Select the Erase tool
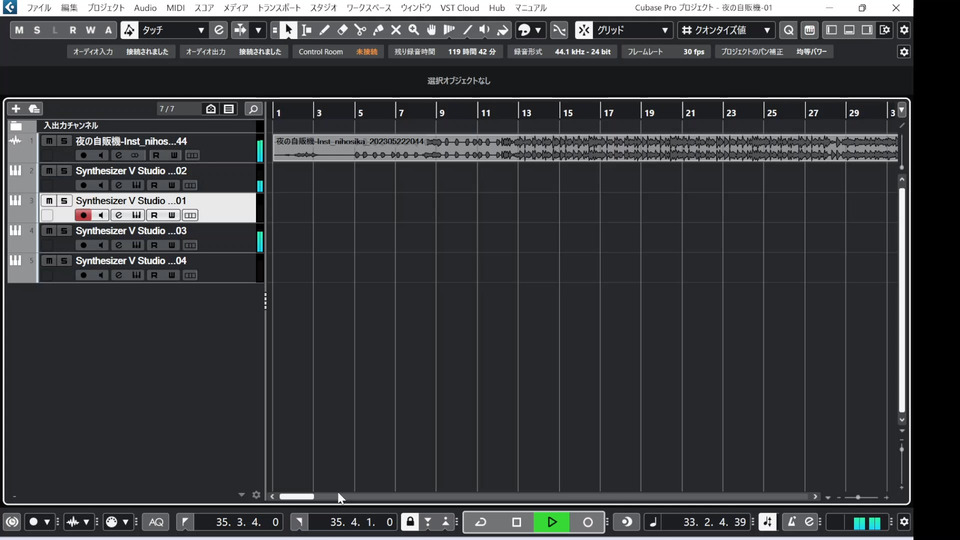The image size is (960, 540). click(x=342, y=30)
